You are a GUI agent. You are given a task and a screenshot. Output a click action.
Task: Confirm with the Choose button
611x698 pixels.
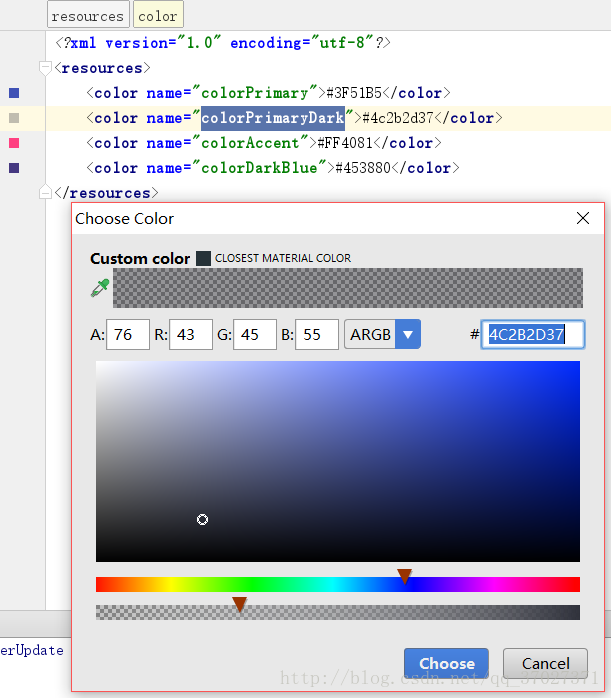(446, 663)
